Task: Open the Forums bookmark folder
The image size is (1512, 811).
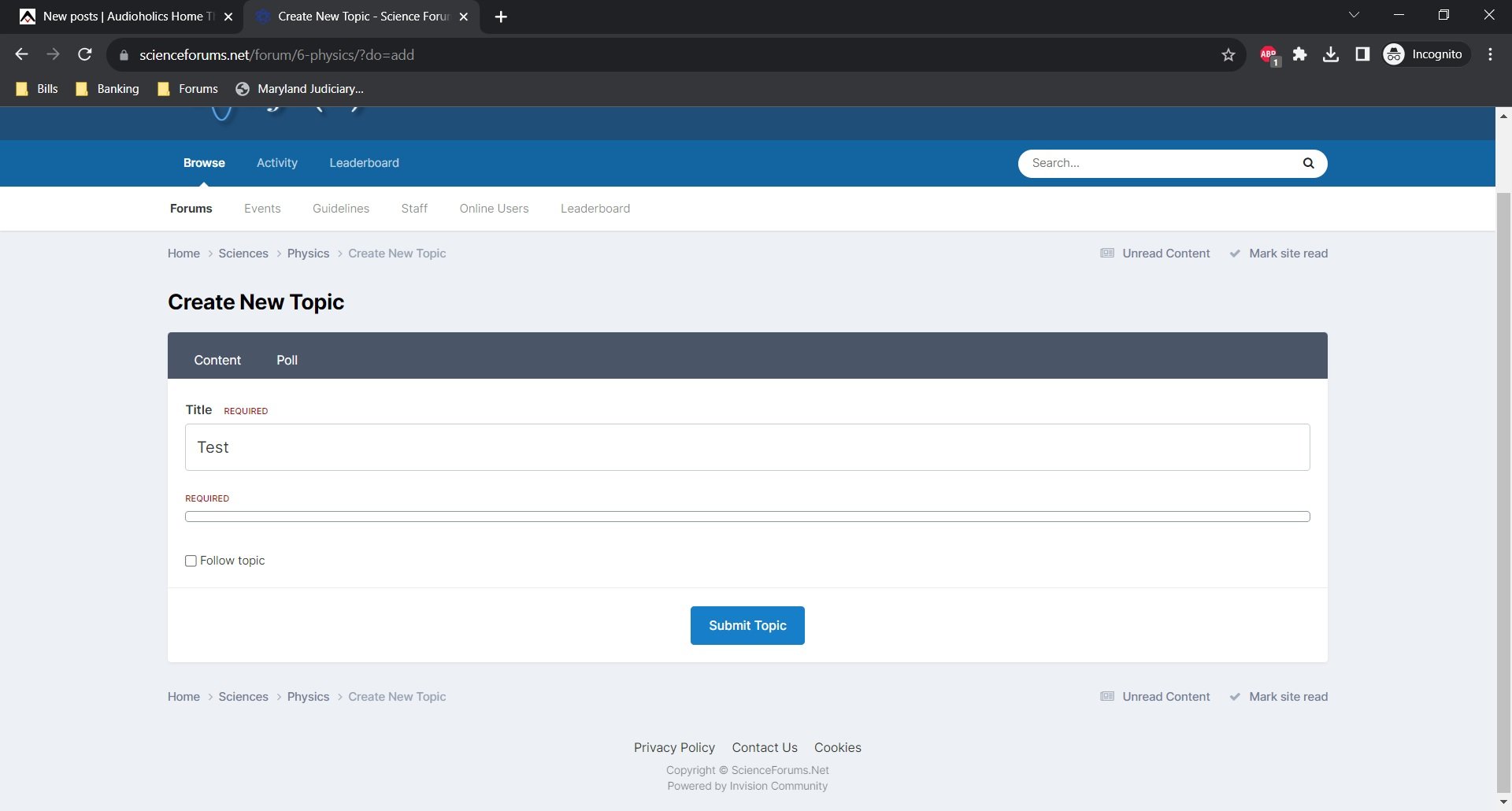Action: point(187,89)
